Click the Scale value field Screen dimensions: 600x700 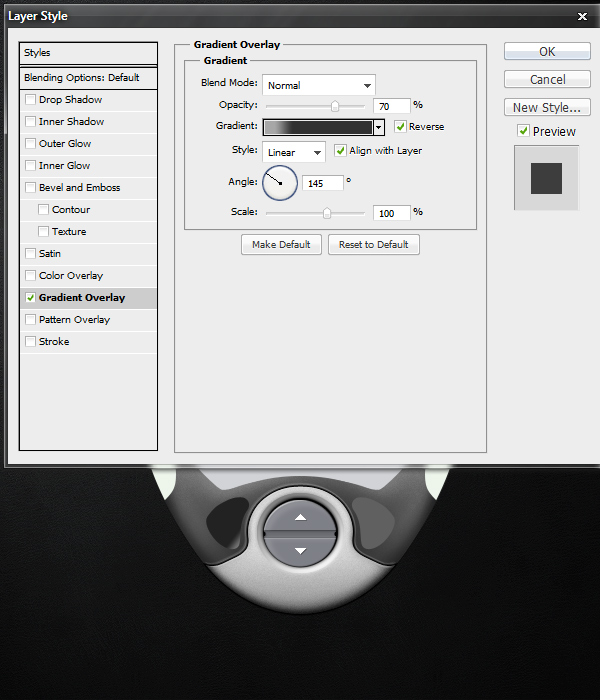point(392,213)
